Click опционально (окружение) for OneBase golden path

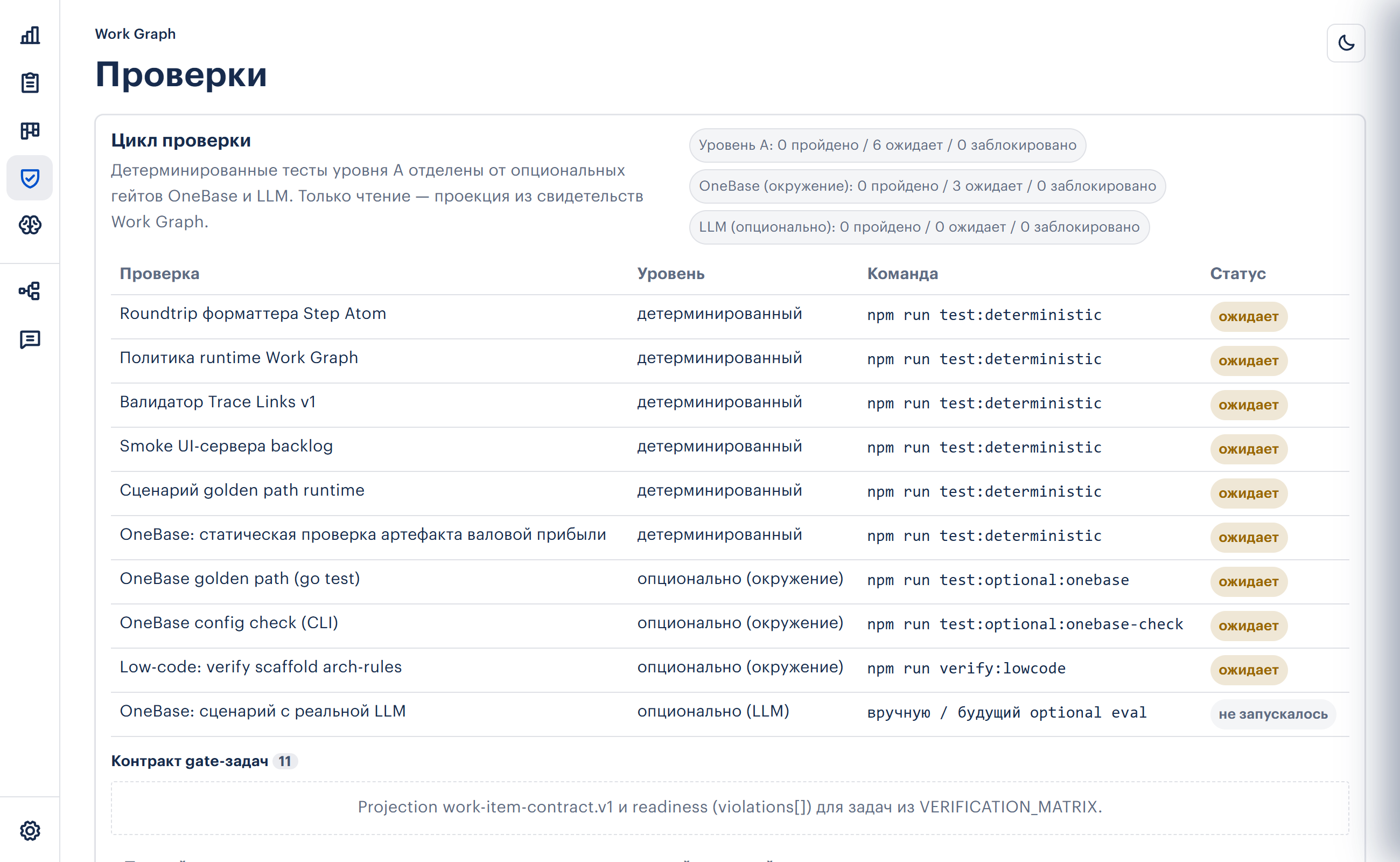click(740, 579)
